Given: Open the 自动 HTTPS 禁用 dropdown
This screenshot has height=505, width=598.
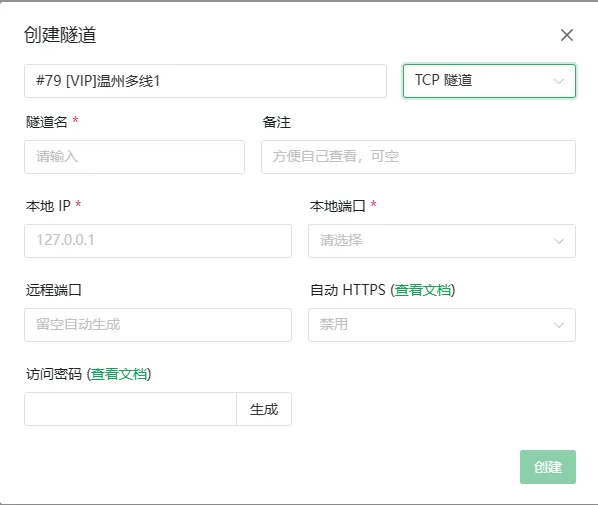Looking at the screenshot, I should (442, 325).
